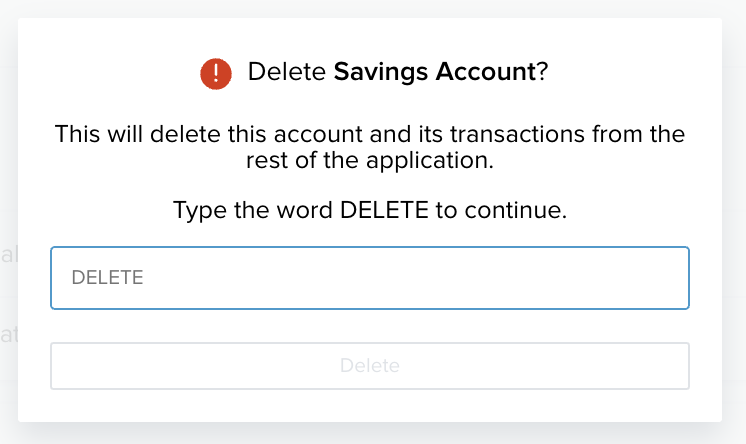Select the bold "Savings Account" name
Viewport: 746px width, 444px height.
point(435,73)
